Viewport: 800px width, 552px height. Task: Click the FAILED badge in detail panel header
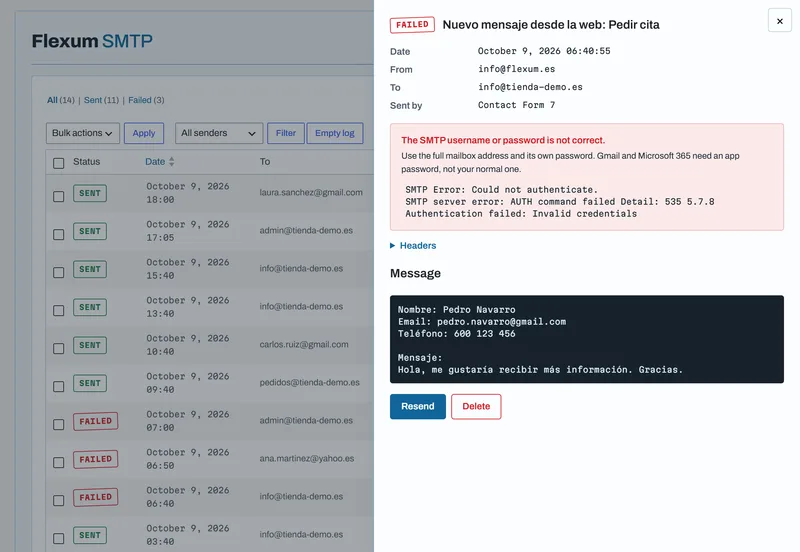click(412, 24)
